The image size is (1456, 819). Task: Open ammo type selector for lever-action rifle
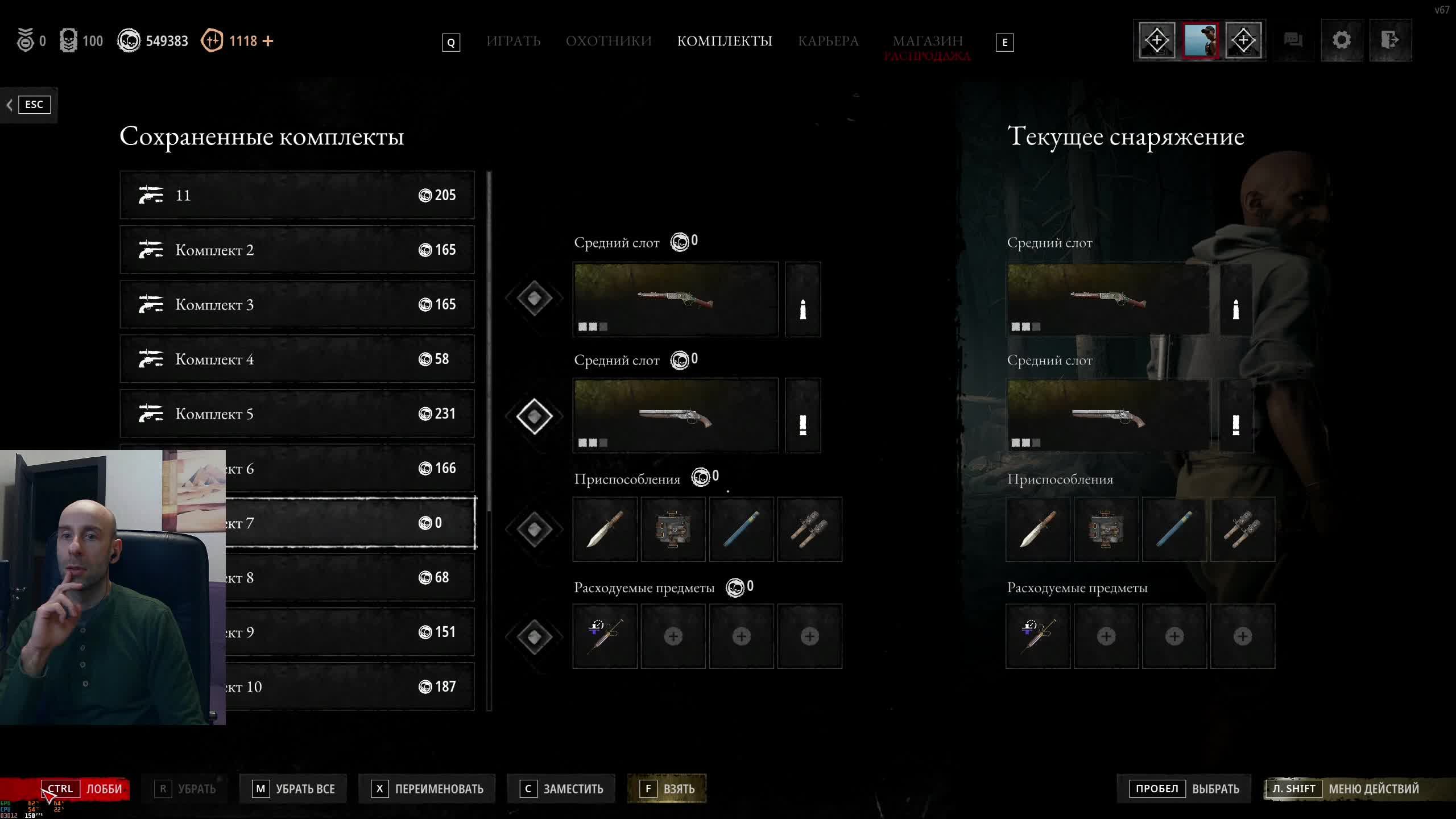click(803, 299)
